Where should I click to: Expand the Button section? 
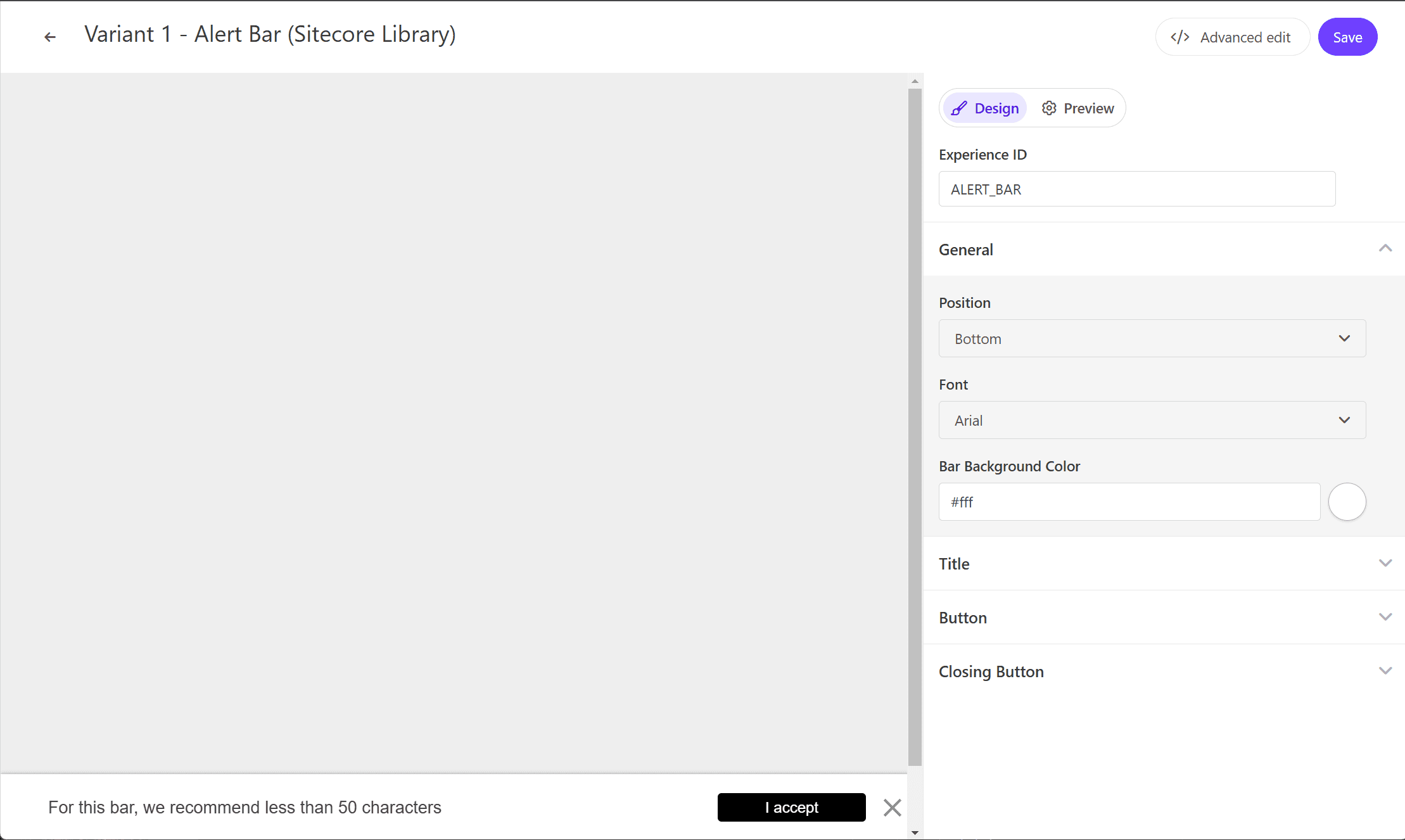[1385, 617]
